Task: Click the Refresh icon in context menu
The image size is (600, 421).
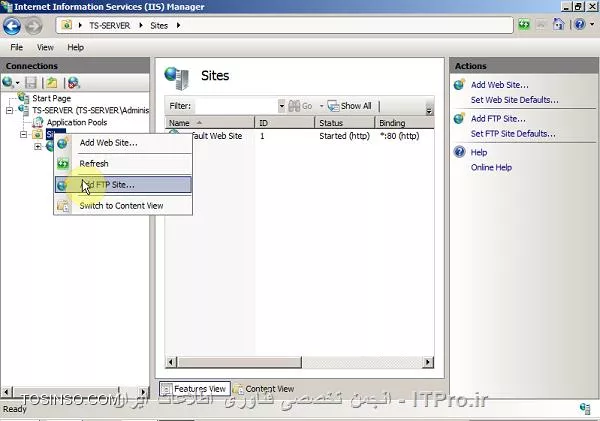Action: pyautogui.click(x=63, y=164)
